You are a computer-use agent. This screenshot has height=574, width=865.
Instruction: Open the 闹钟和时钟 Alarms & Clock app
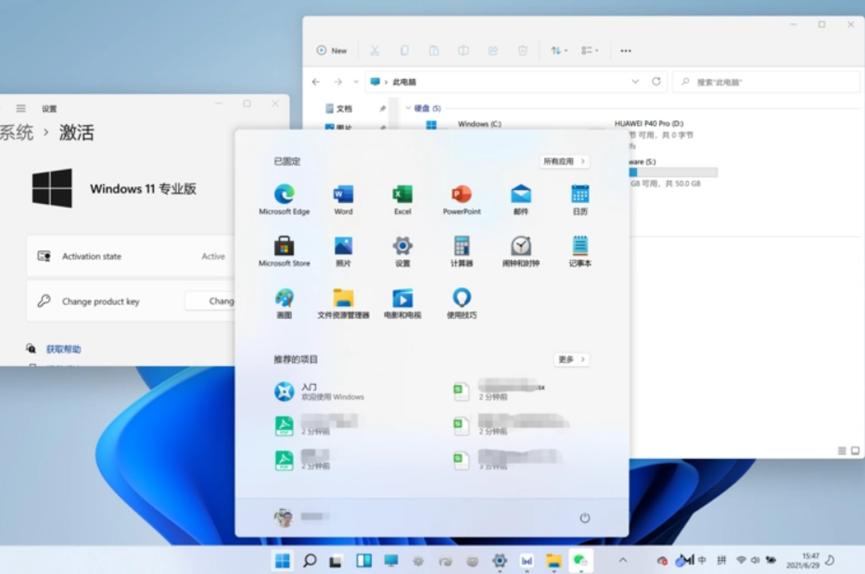(521, 251)
